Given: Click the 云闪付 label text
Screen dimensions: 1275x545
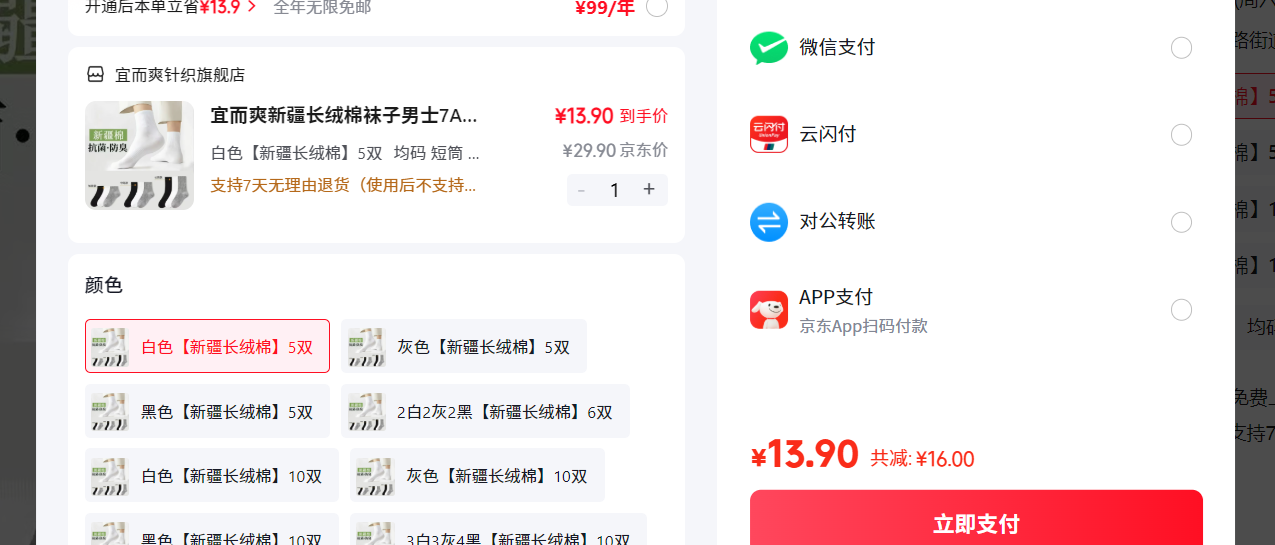Looking at the screenshot, I should (x=827, y=134).
